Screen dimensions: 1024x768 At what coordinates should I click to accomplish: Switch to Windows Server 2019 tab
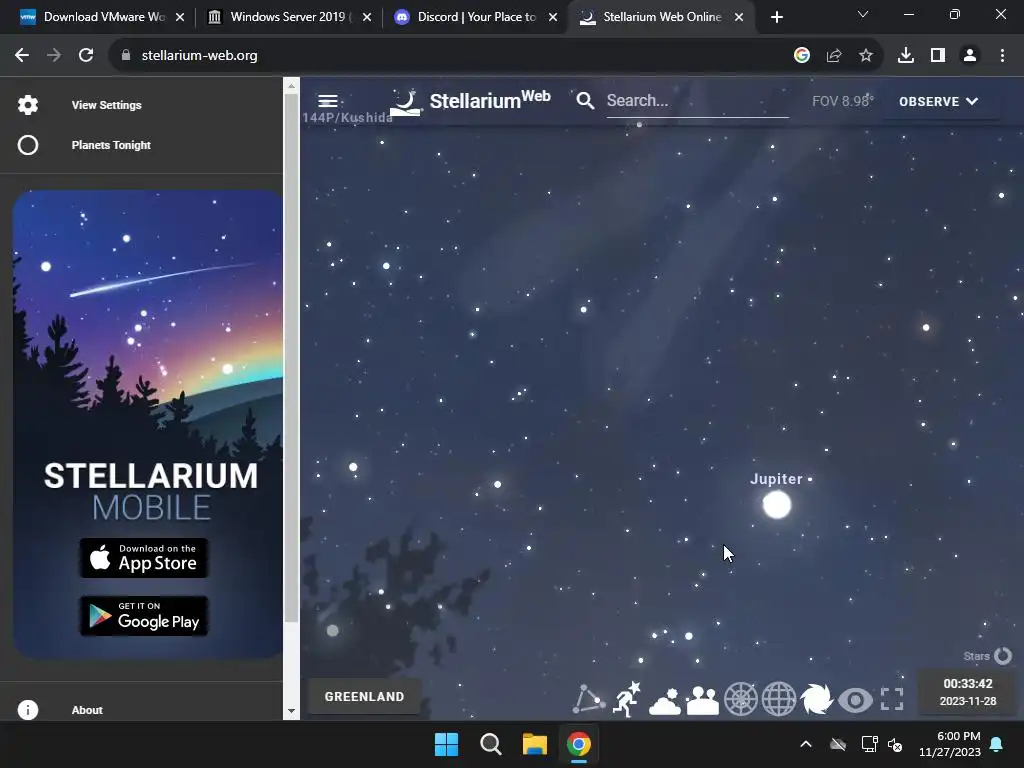tap(290, 17)
